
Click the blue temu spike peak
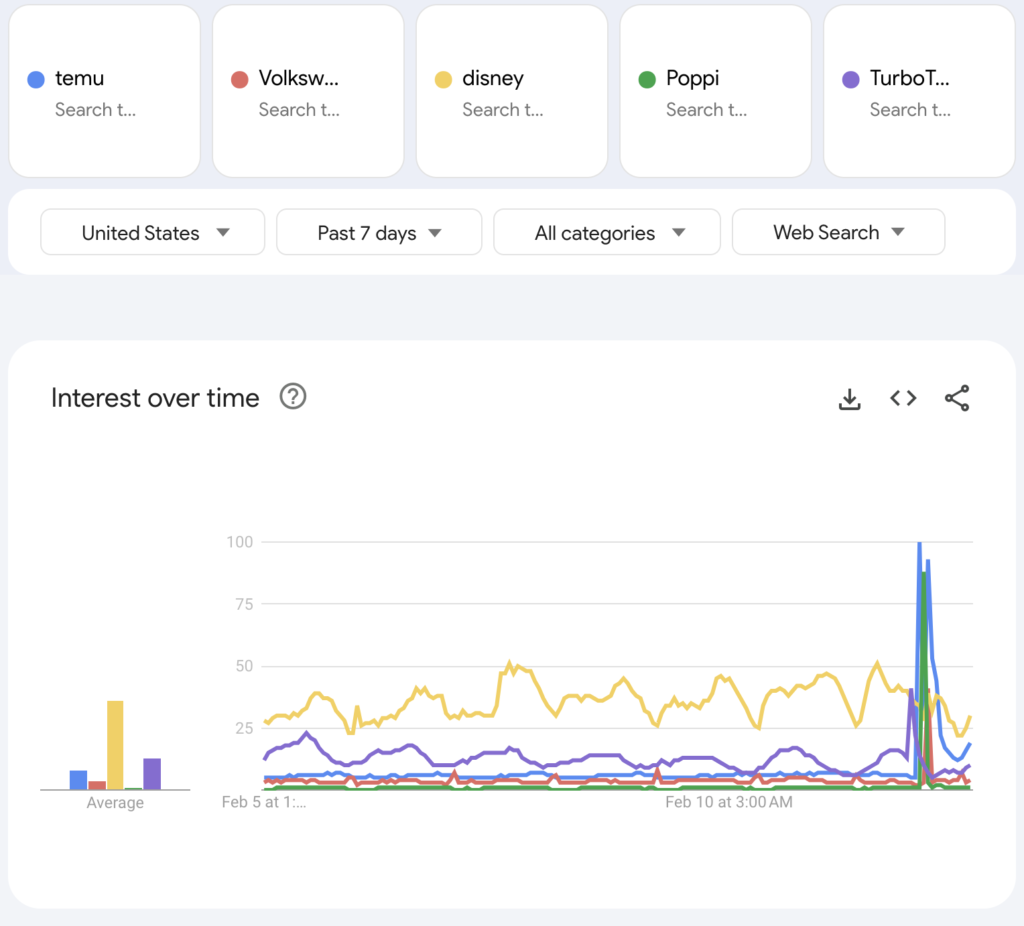pos(919,546)
